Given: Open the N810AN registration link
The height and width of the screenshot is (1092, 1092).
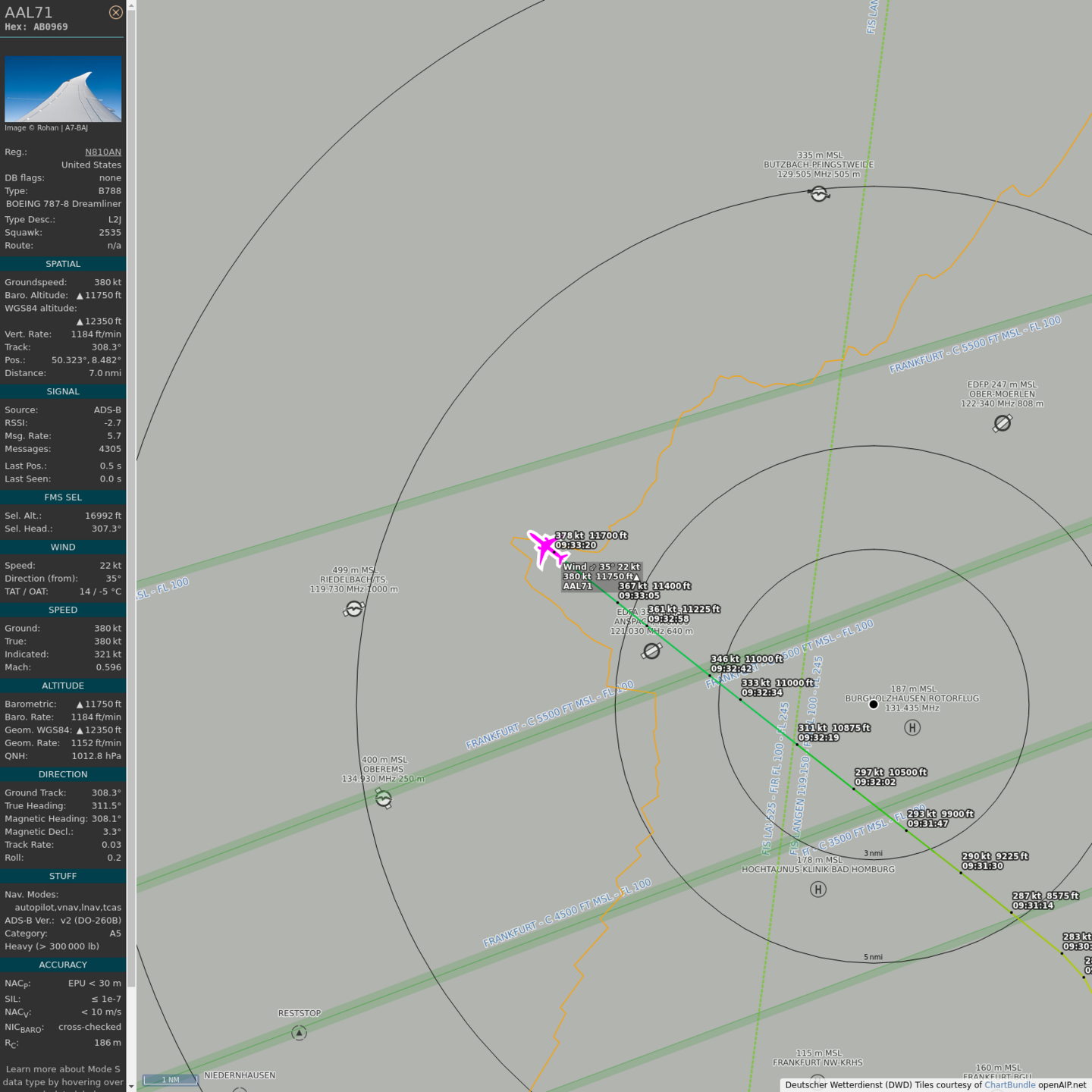Looking at the screenshot, I should [102, 152].
